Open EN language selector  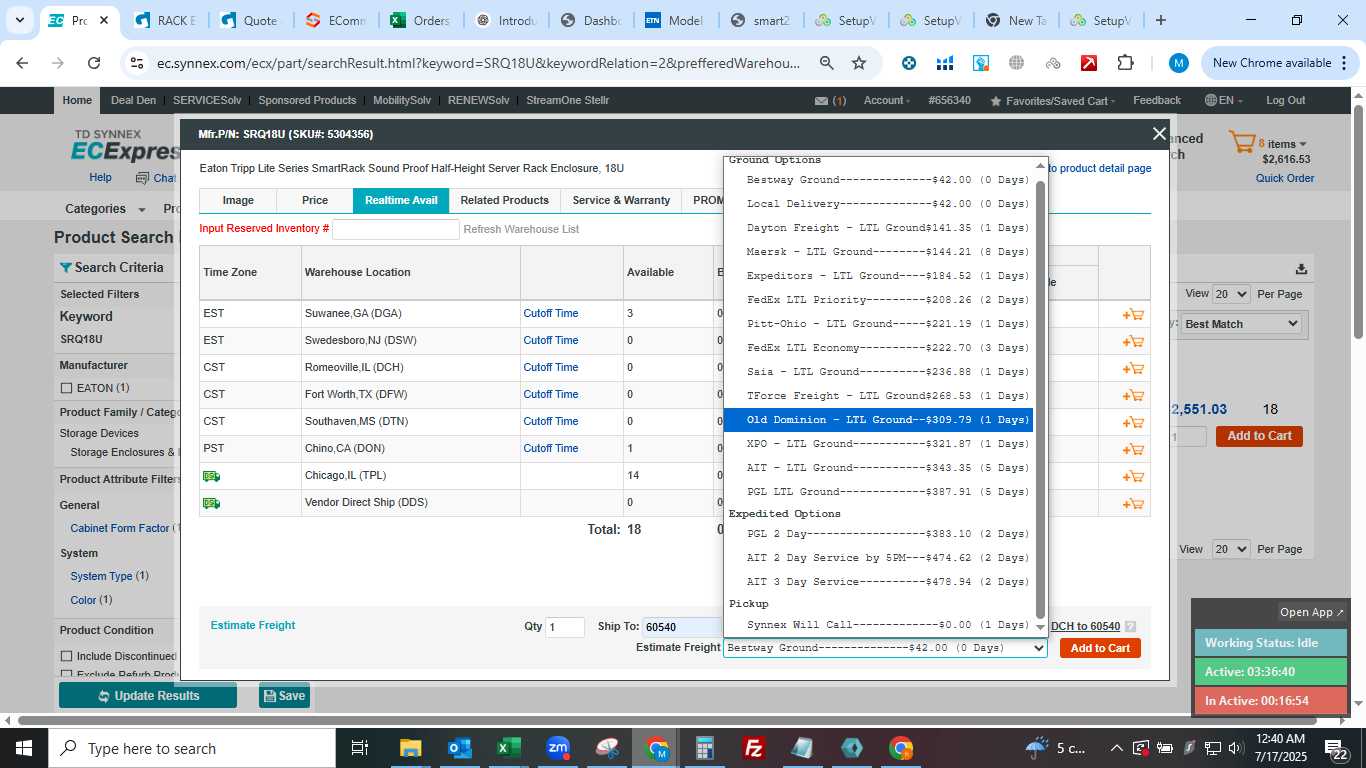(x=1225, y=101)
